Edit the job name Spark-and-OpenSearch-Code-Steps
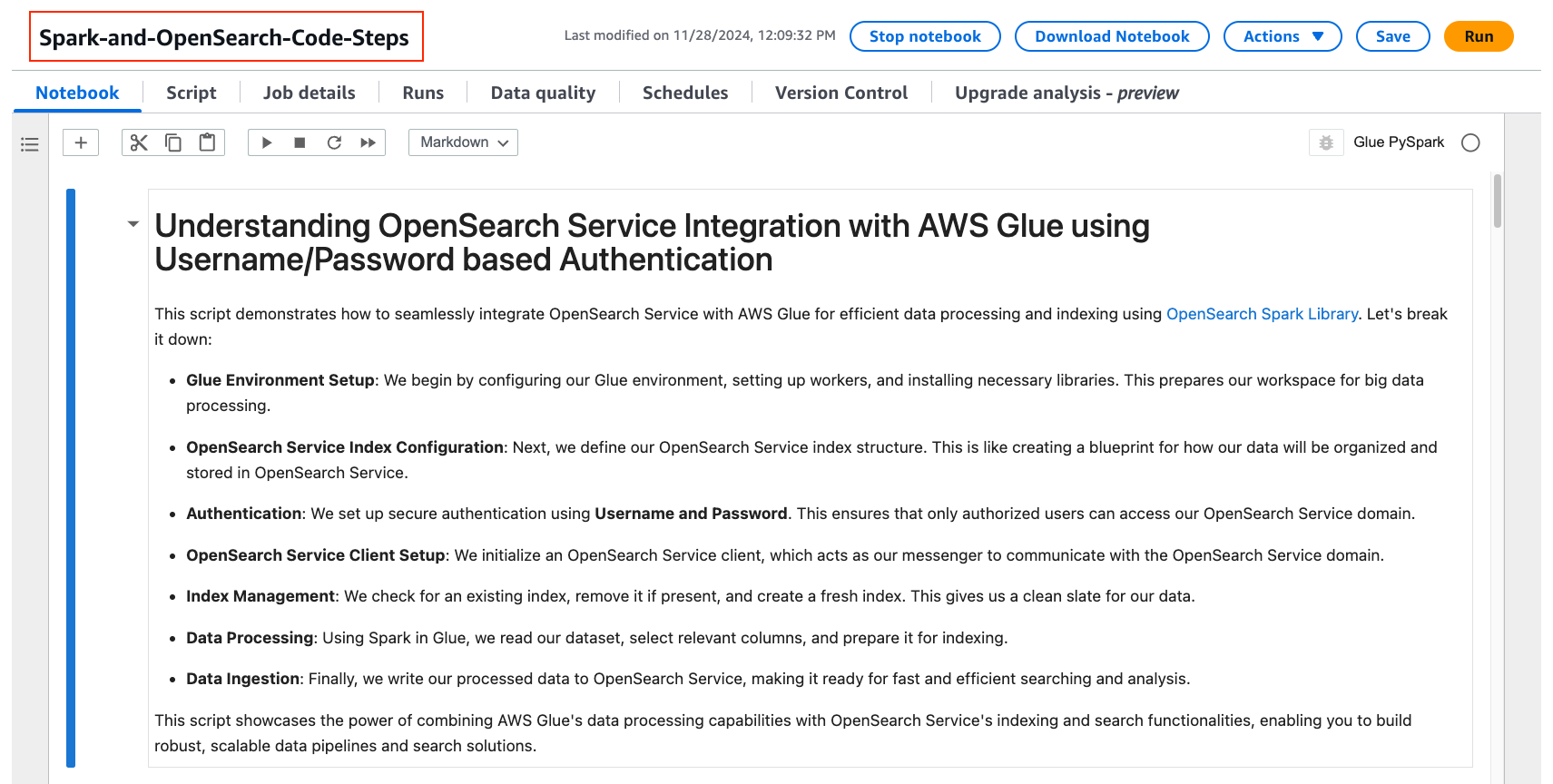Viewport: 1553px width, 784px height. click(226, 37)
